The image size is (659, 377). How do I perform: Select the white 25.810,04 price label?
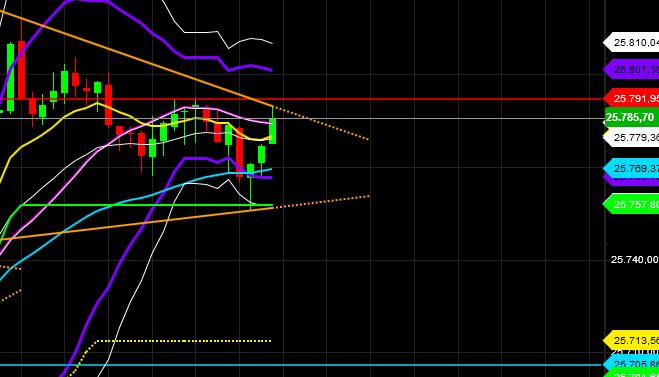(x=631, y=42)
